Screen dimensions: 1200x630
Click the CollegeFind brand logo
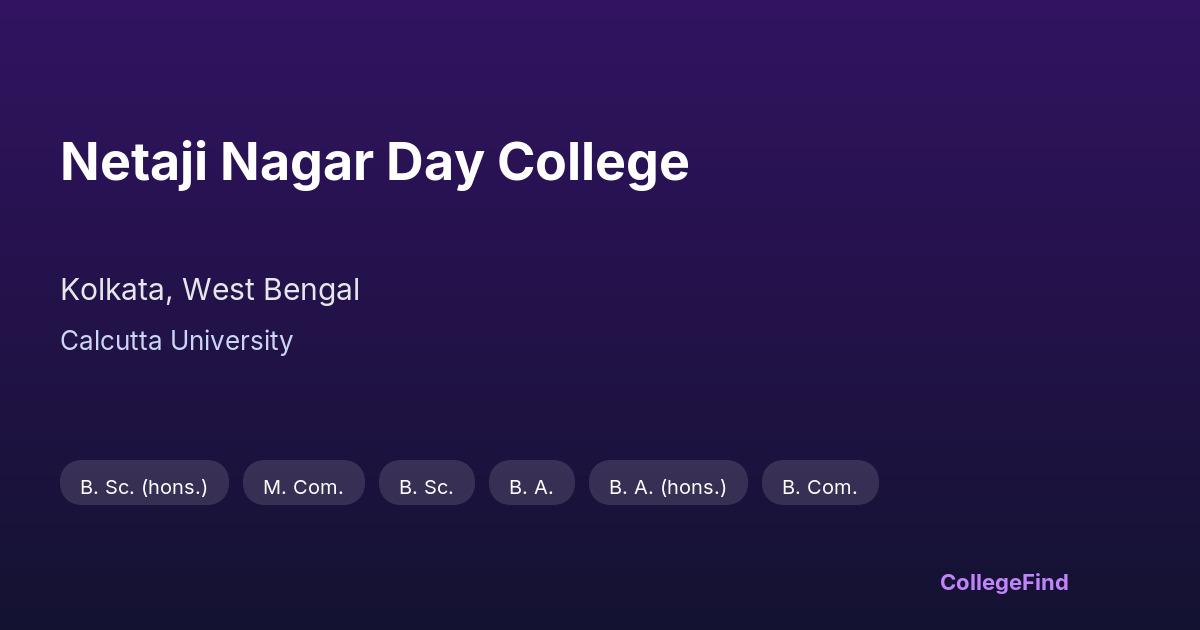pos(1003,582)
